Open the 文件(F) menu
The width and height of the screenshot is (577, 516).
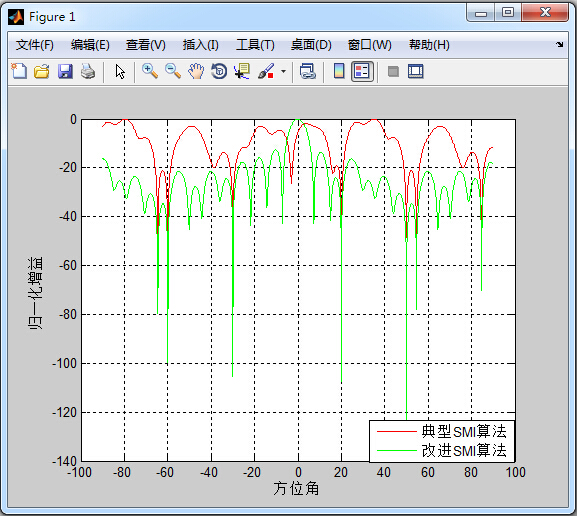coord(35,45)
